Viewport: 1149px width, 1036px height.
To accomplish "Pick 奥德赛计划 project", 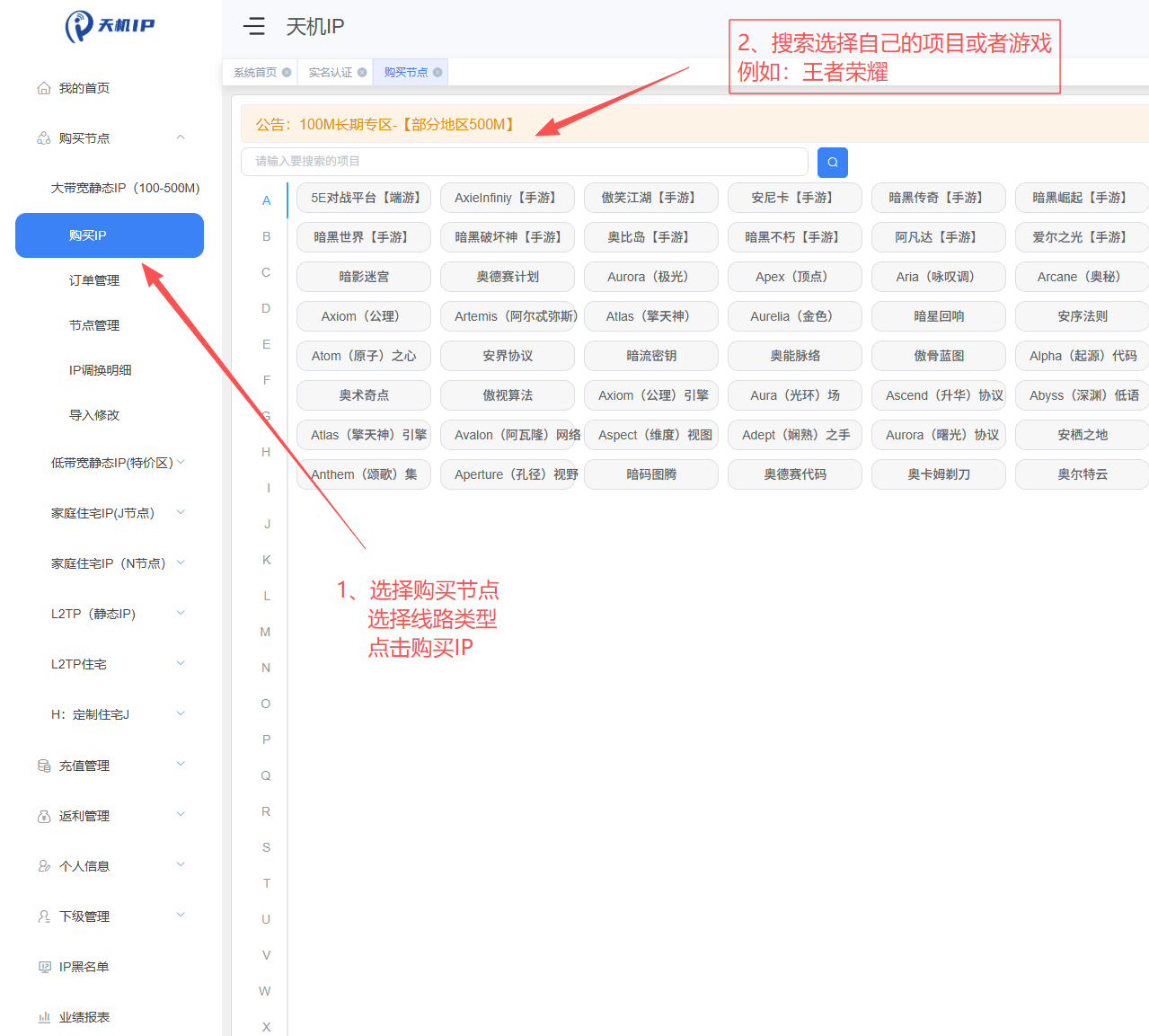I will click(508, 277).
